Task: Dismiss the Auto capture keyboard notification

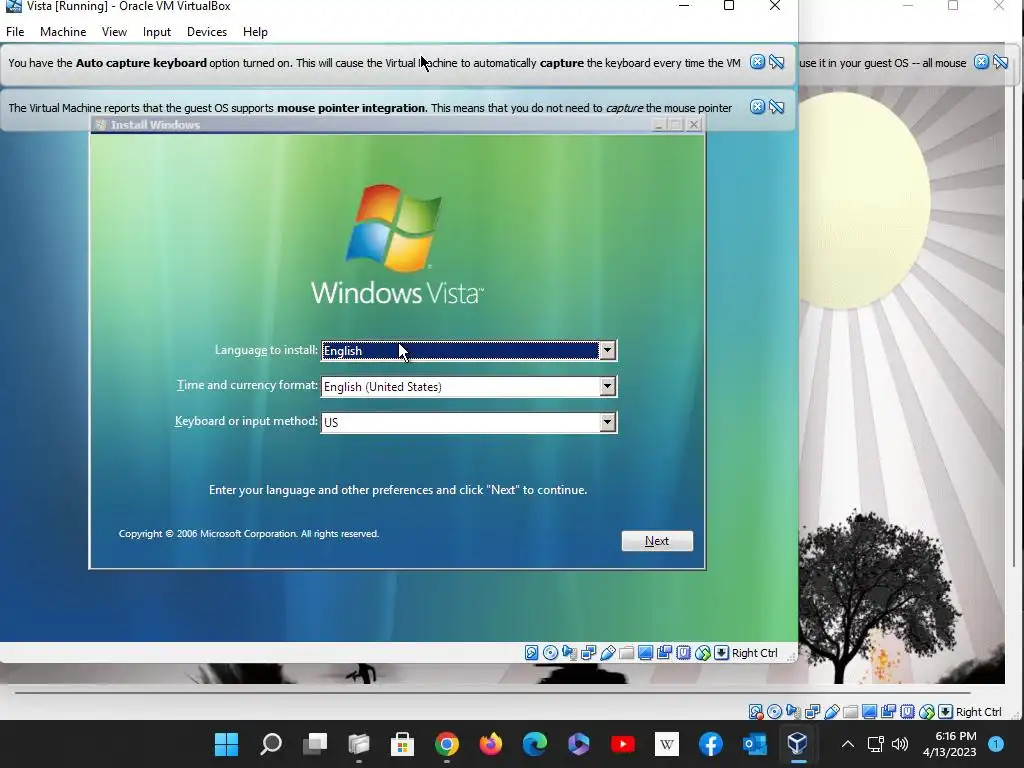Action: tap(757, 62)
